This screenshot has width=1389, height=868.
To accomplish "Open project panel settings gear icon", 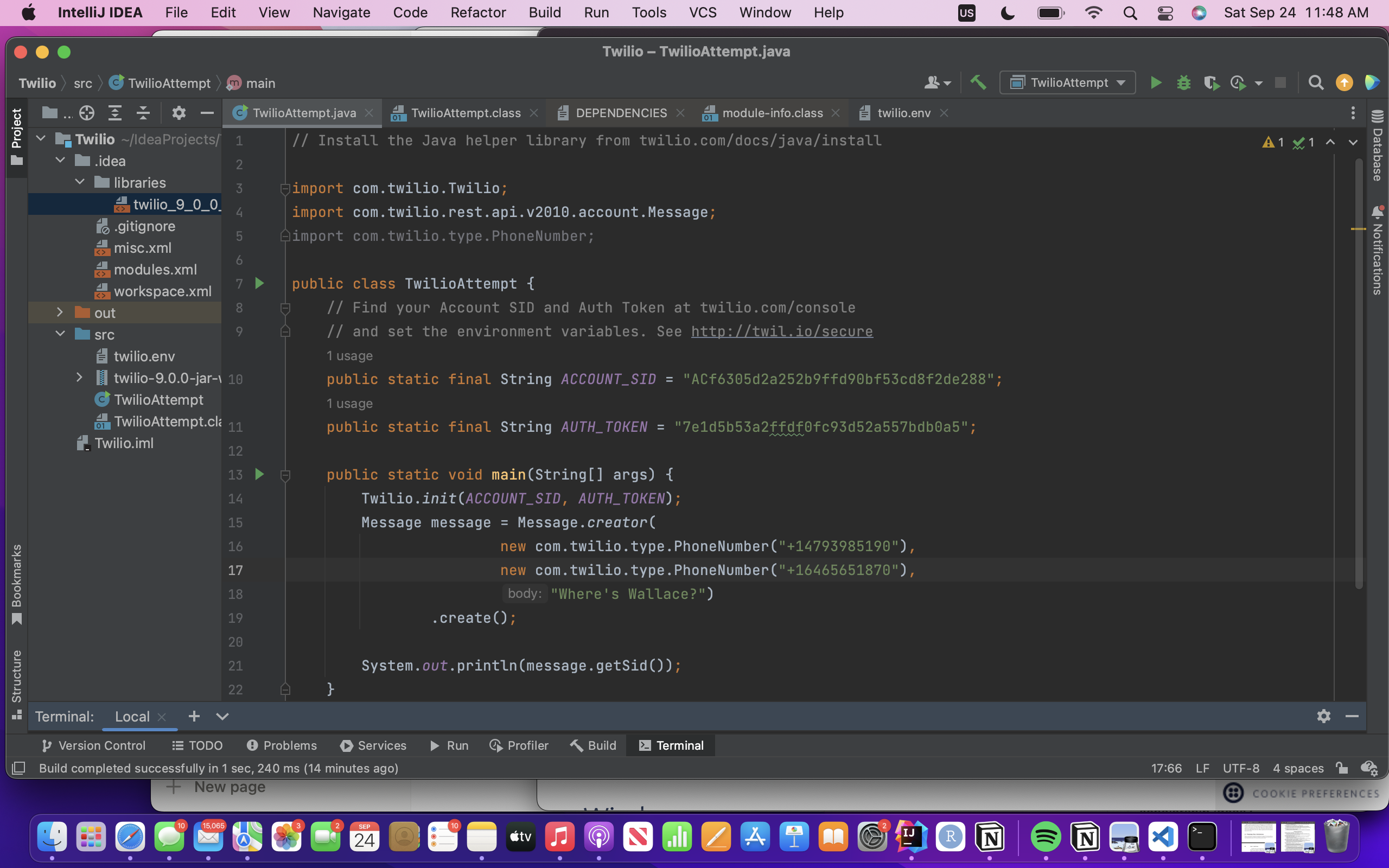I will tap(179, 113).
